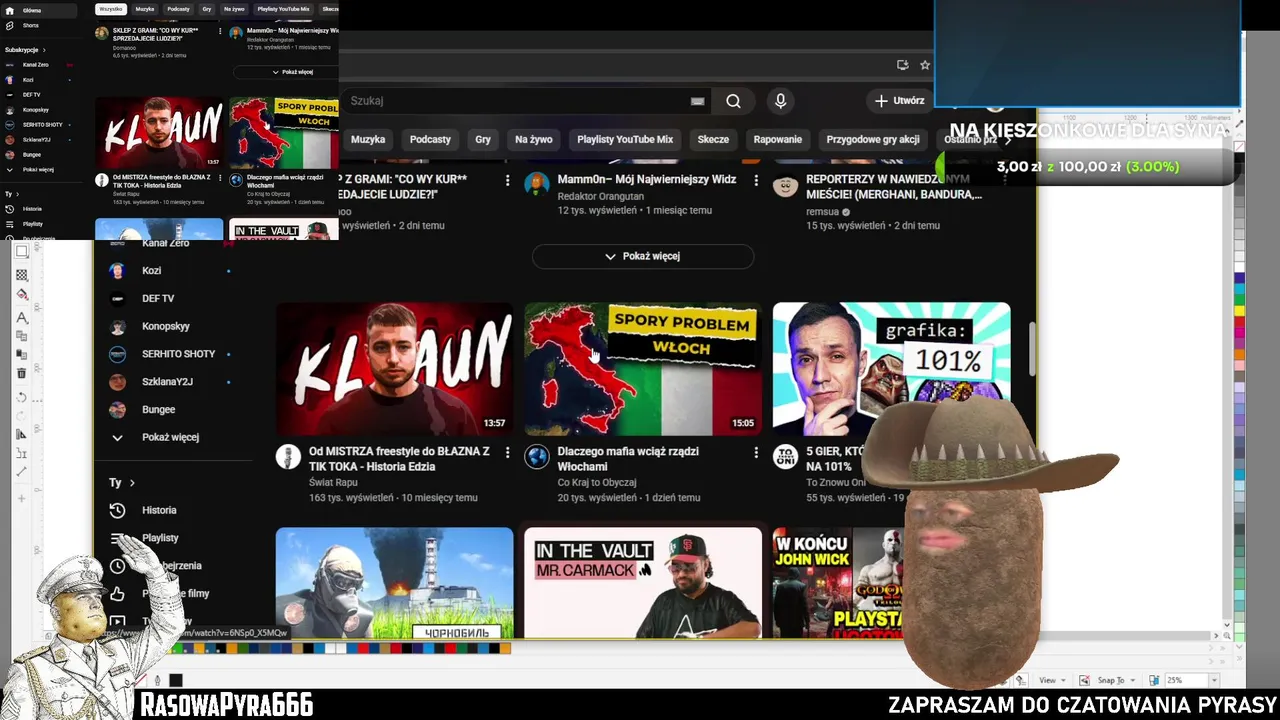1280x720 pixels.
Task: Open Subskrypcje chevron in small preview sidebar
Action: [44, 49]
